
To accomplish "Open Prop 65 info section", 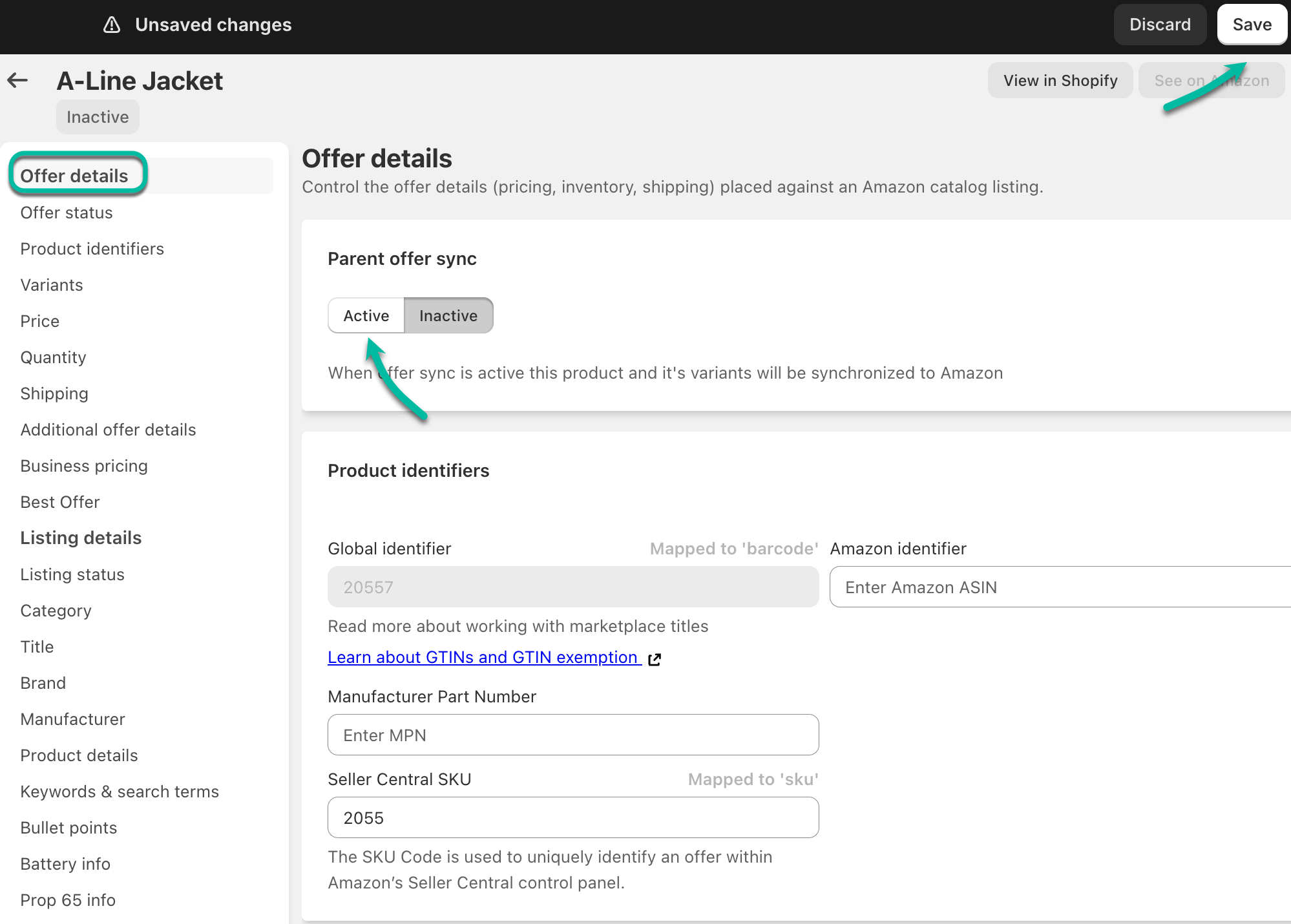I will [68, 900].
